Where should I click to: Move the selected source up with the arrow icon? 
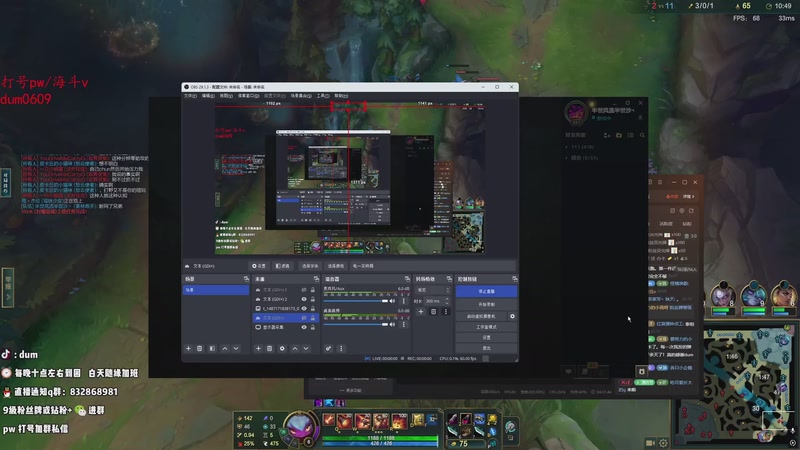tap(294, 348)
